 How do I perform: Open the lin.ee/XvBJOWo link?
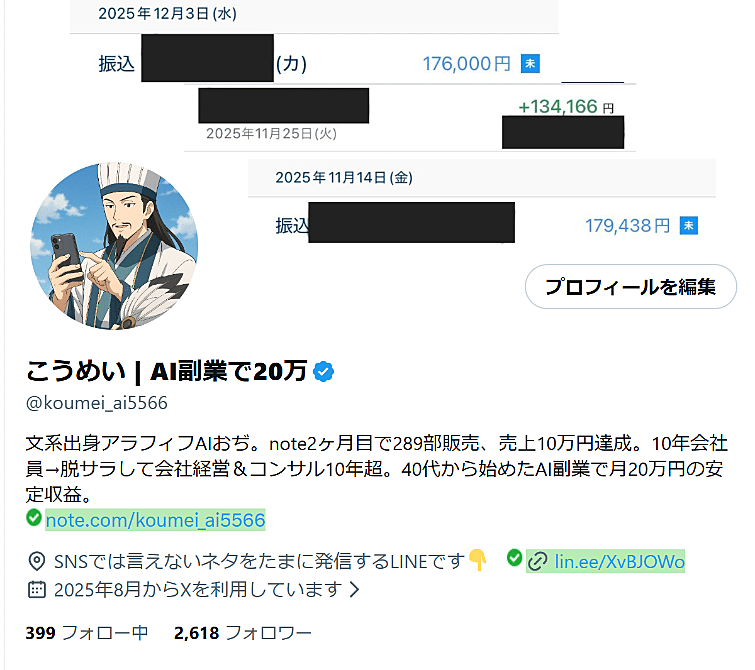(619, 562)
